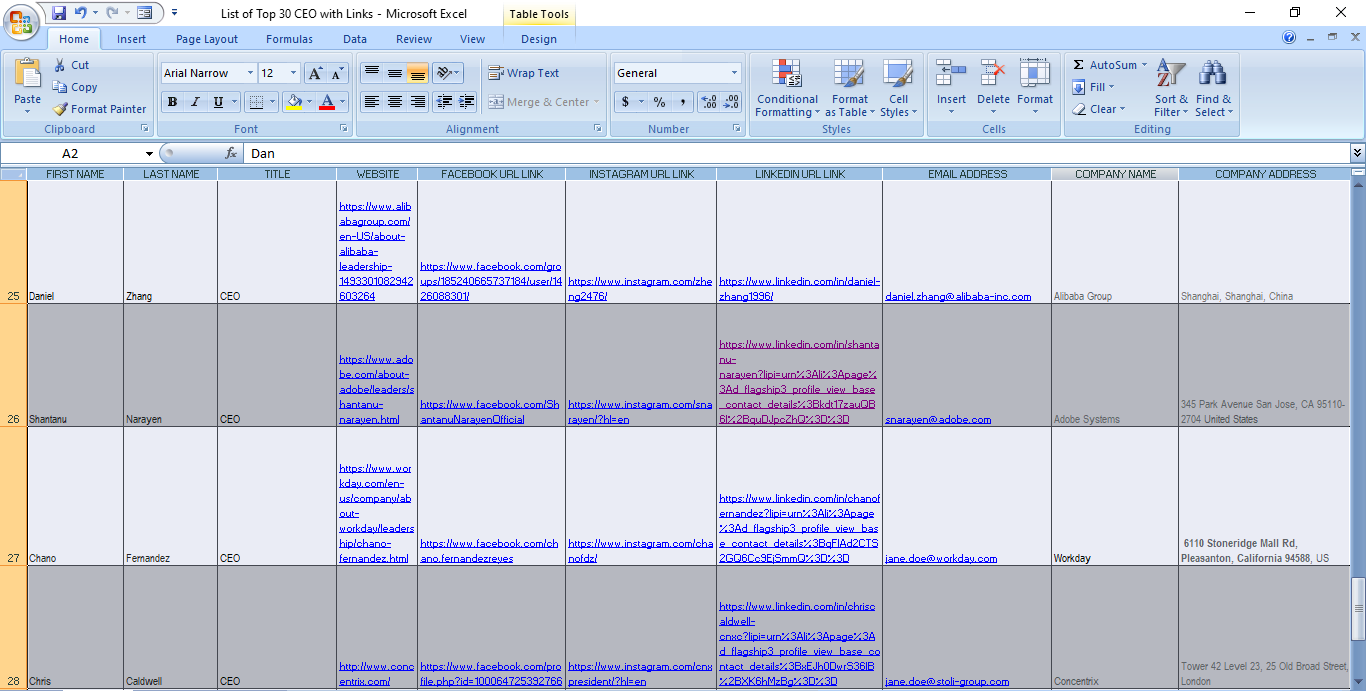Center text horizontally
Viewport: 1366px width, 691px height.
click(x=394, y=102)
